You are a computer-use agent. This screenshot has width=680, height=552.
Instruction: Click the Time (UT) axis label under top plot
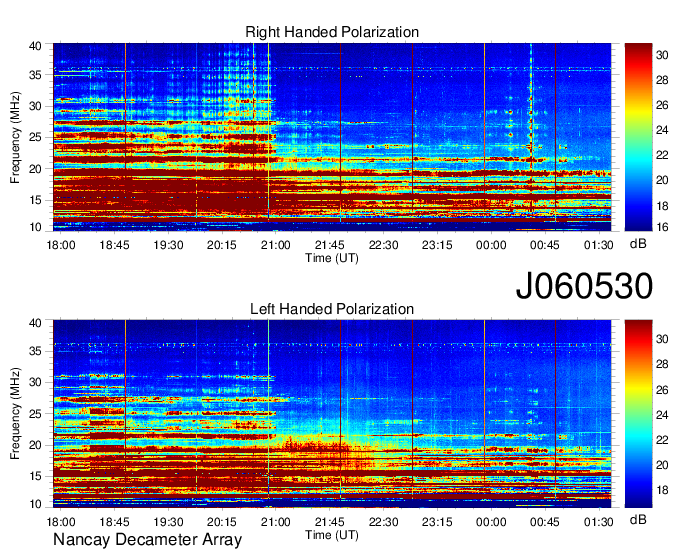[332, 258]
